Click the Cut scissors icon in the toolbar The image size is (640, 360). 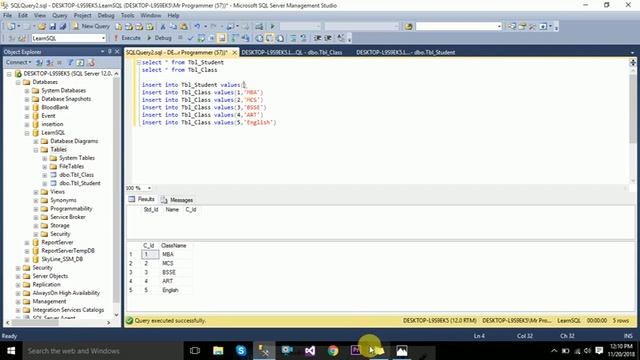click(162, 27)
